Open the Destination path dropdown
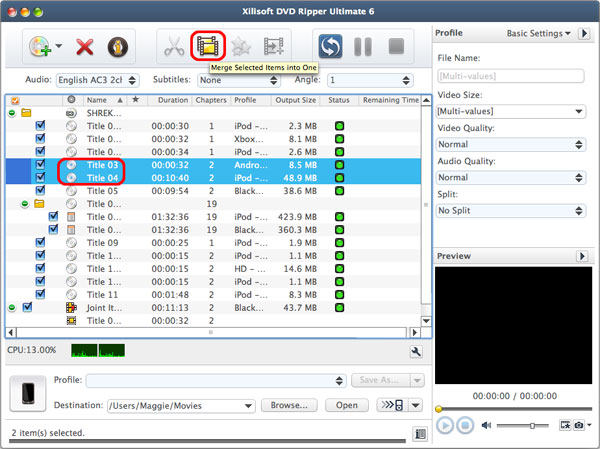The height and width of the screenshot is (449, 600). (181, 405)
